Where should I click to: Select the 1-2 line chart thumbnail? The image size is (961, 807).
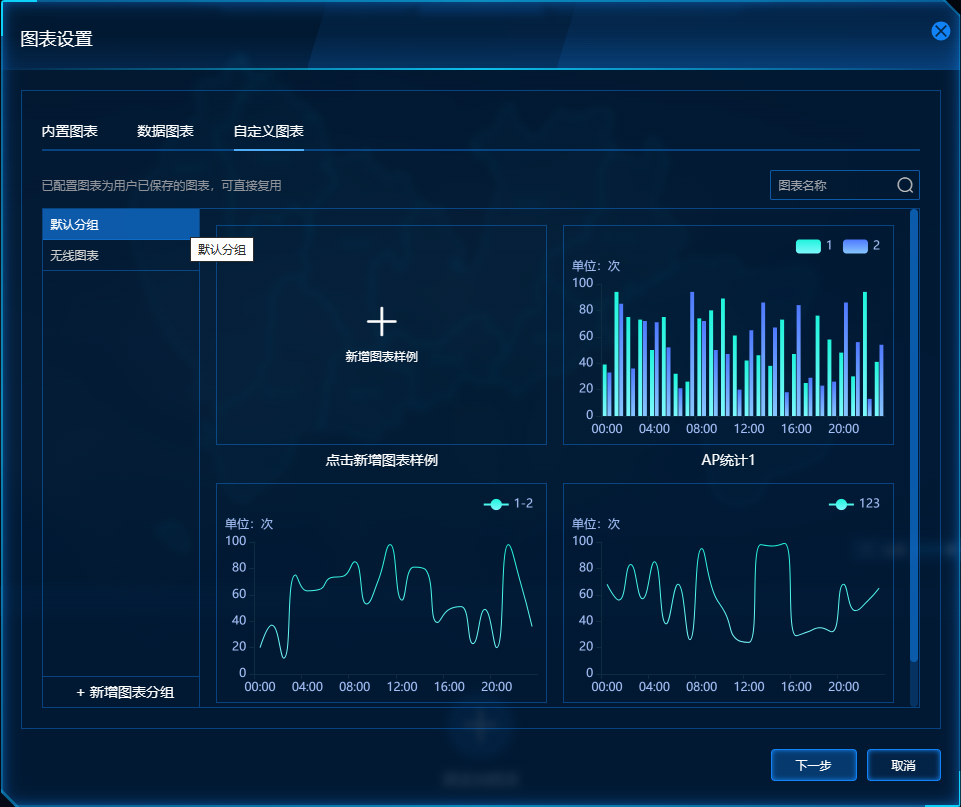(381, 593)
